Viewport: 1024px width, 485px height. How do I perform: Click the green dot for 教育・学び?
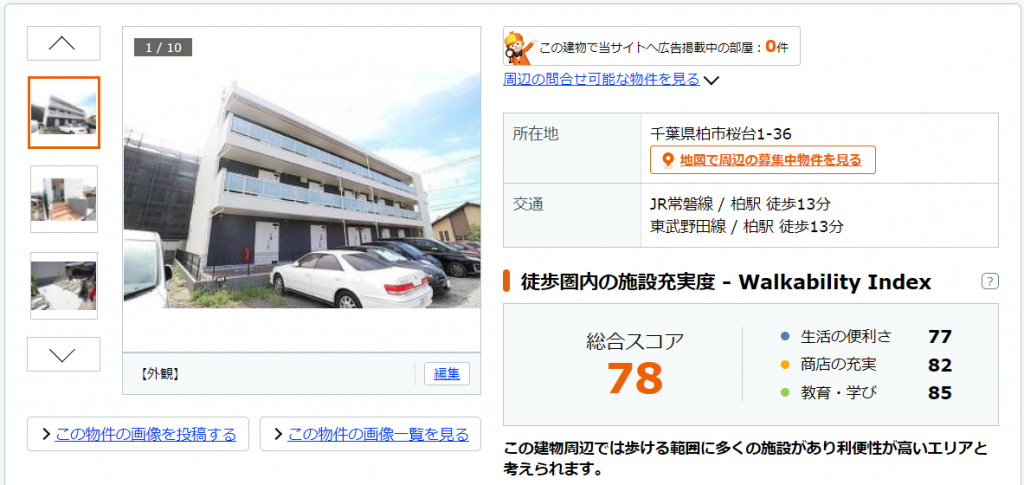coord(786,393)
